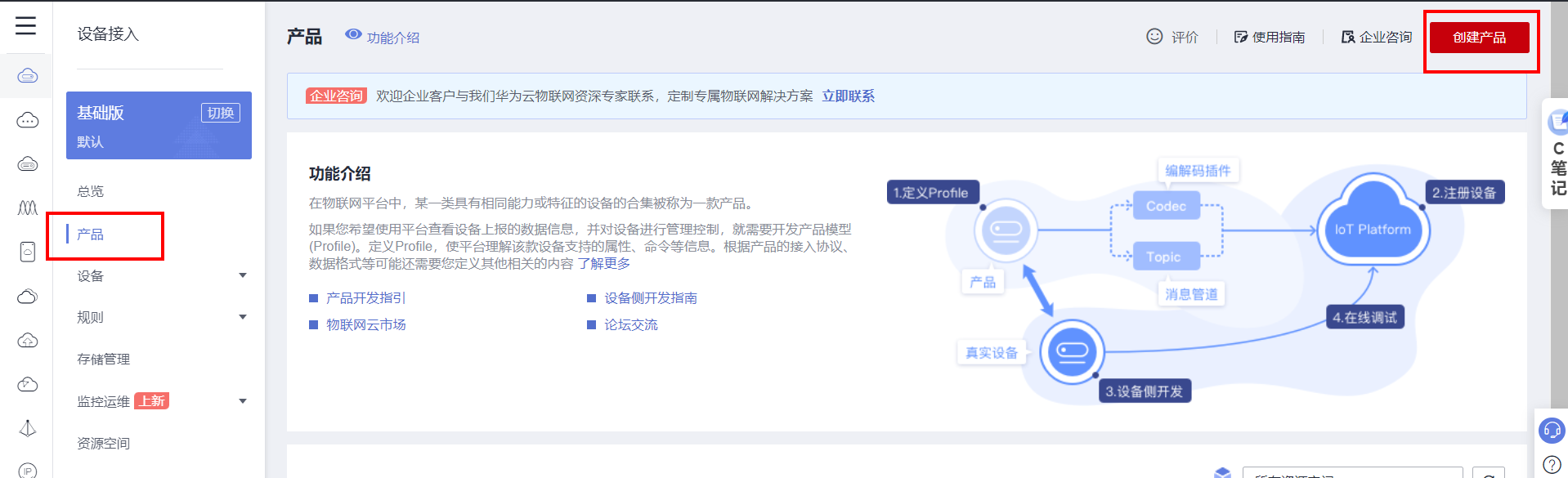Click the 上新 badge
The image size is (1568, 478).
152,400
